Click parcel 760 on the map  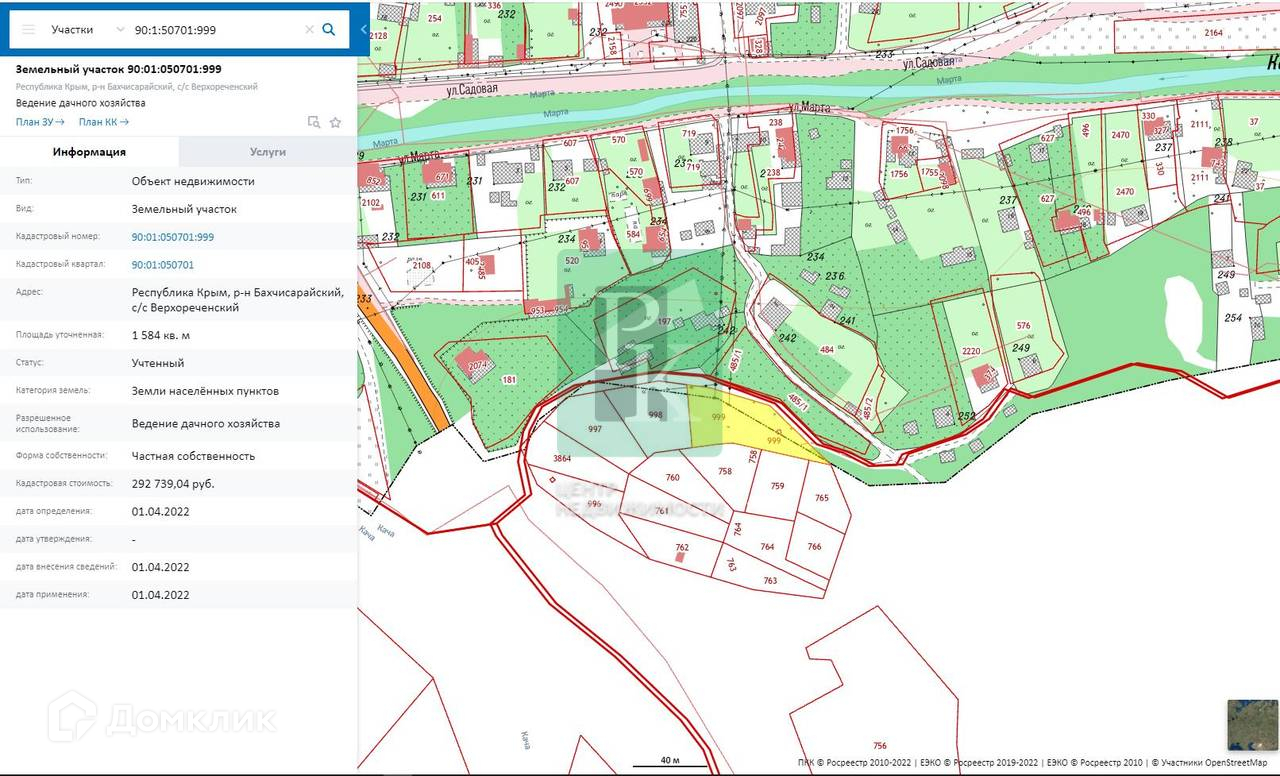coord(672,477)
